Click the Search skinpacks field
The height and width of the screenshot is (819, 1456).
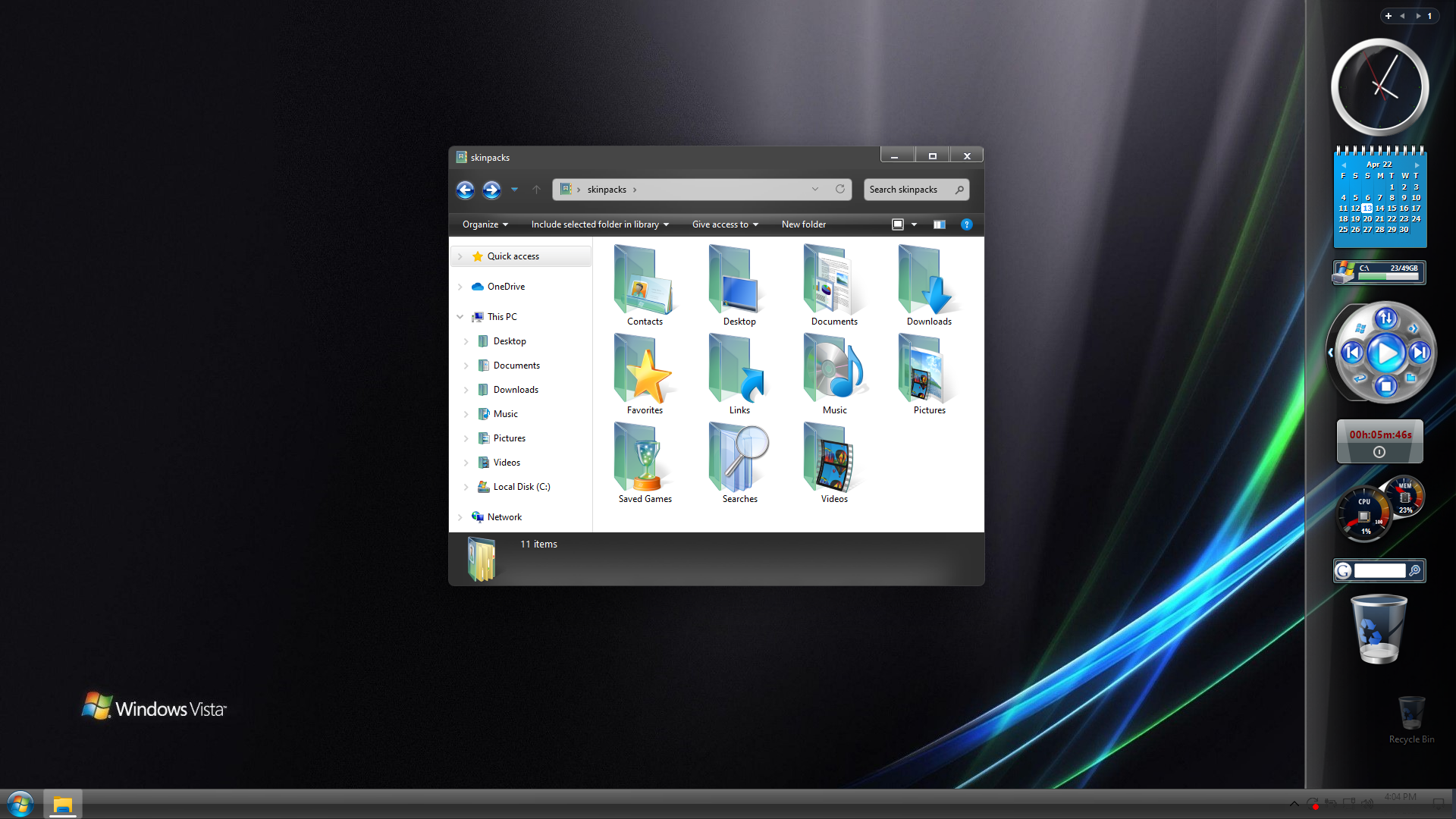tap(908, 190)
